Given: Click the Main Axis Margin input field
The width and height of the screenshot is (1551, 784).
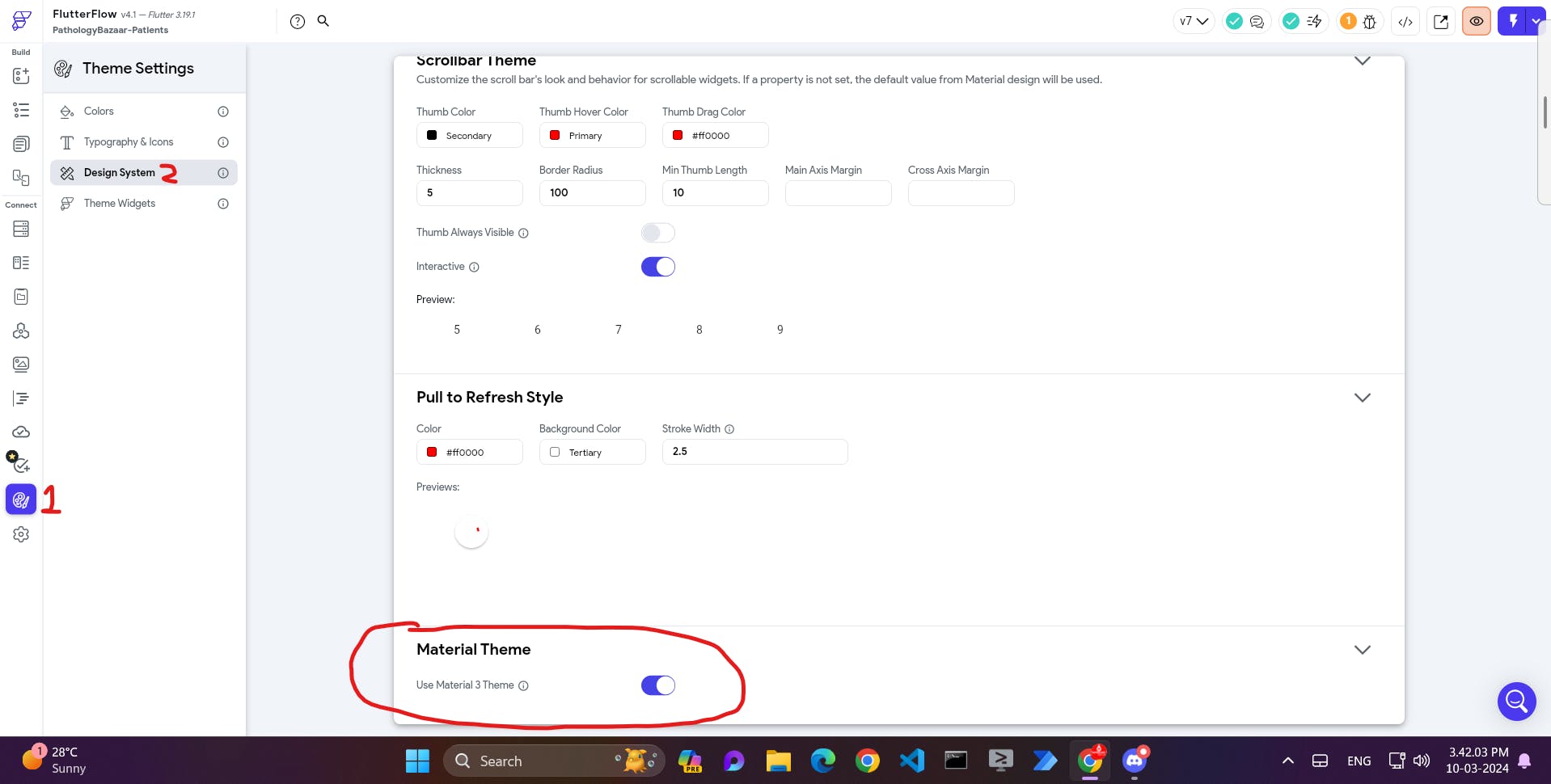Looking at the screenshot, I should point(839,193).
